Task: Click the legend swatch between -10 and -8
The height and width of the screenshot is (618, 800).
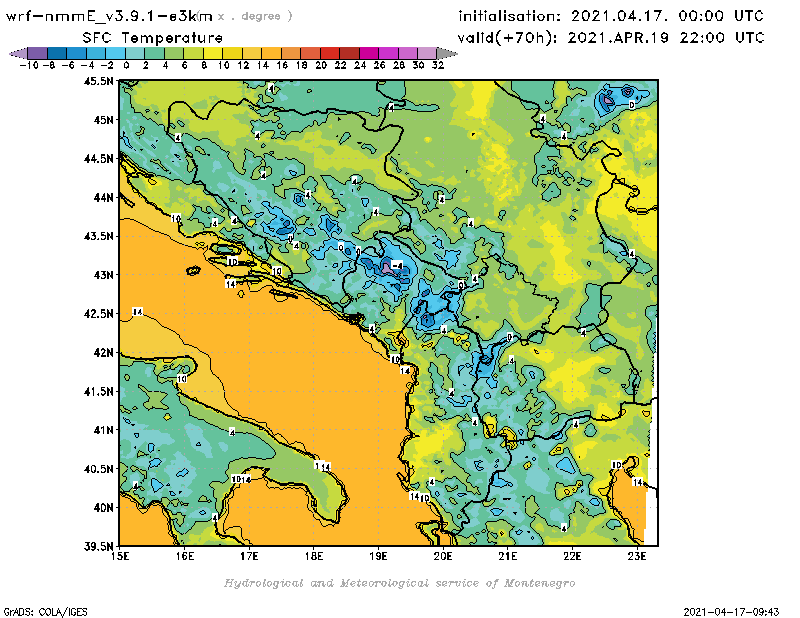Action: coord(37,53)
